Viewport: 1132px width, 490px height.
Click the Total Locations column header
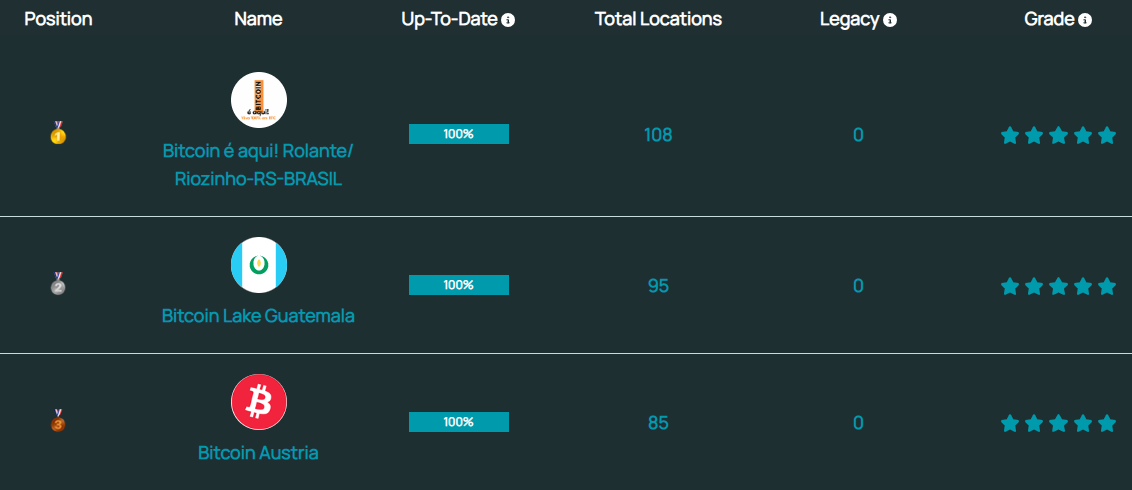pos(658,19)
